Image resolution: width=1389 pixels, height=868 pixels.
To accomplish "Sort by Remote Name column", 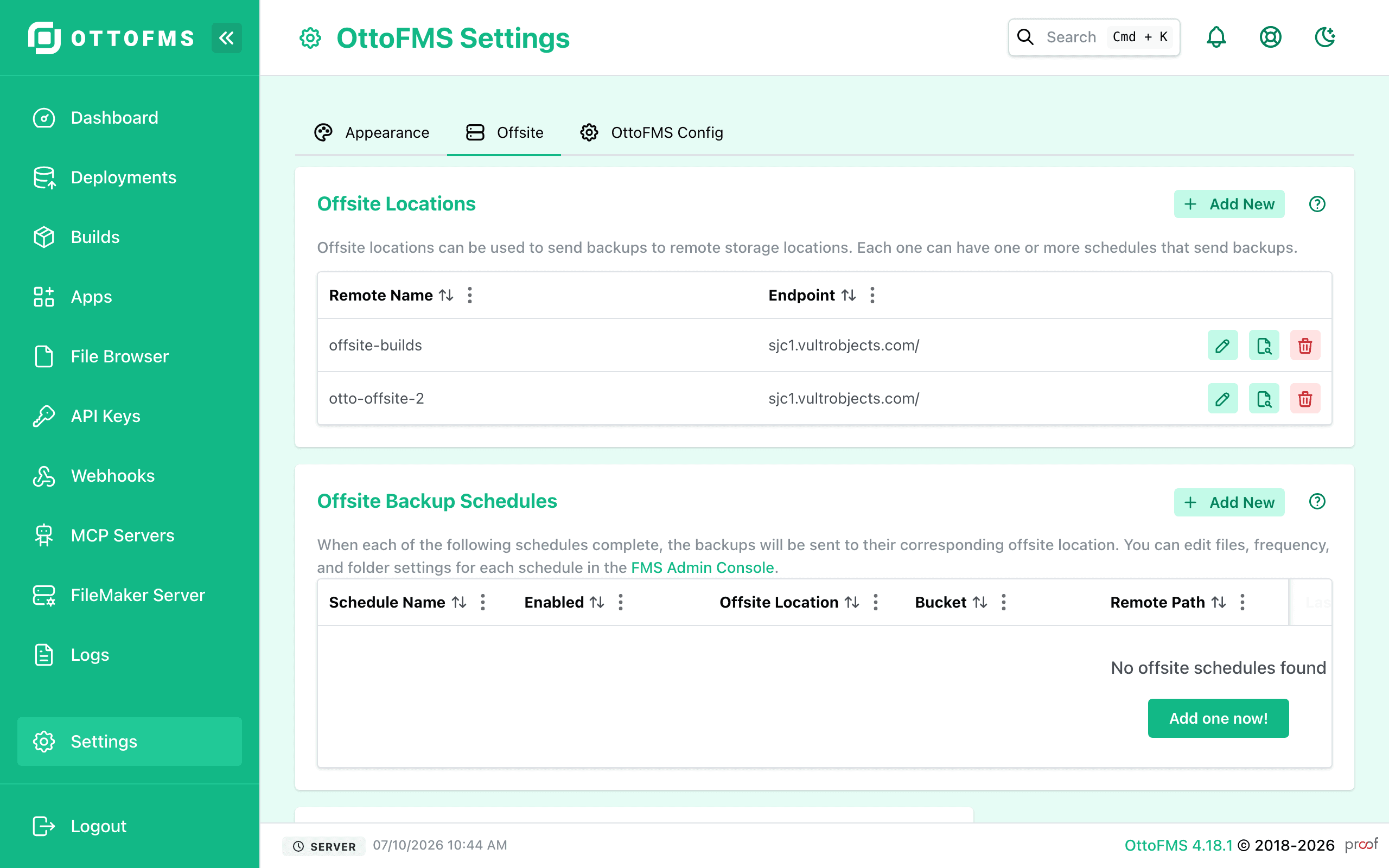I will point(446,295).
